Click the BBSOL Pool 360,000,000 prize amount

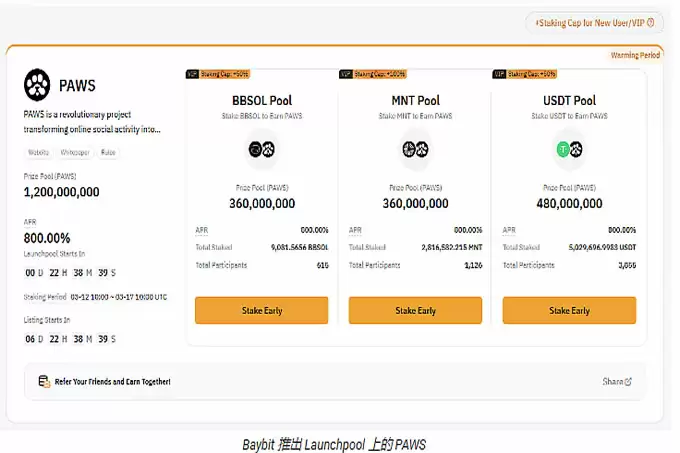pyautogui.click(x=262, y=203)
